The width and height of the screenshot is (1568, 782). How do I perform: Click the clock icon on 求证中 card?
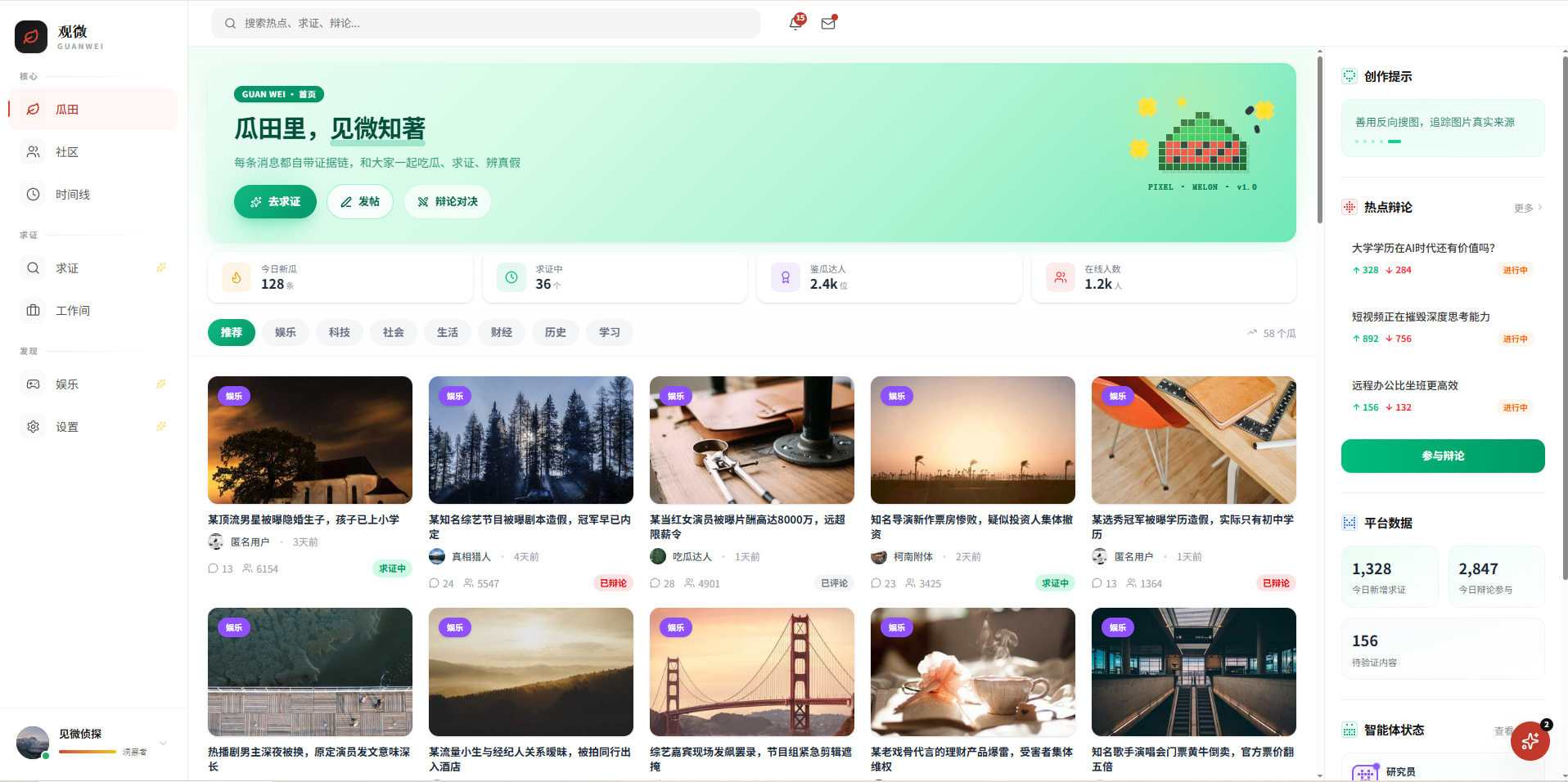(x=511, y=277)
